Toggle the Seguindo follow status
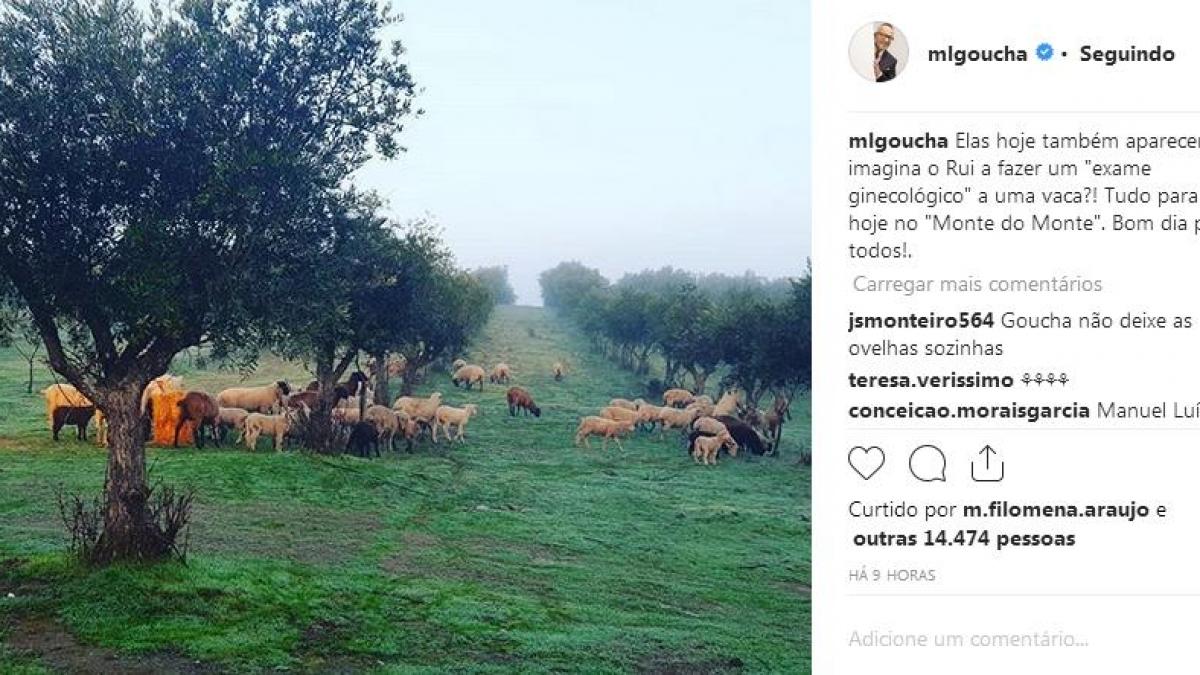The image size is (1200, 675). (1127, 54)
